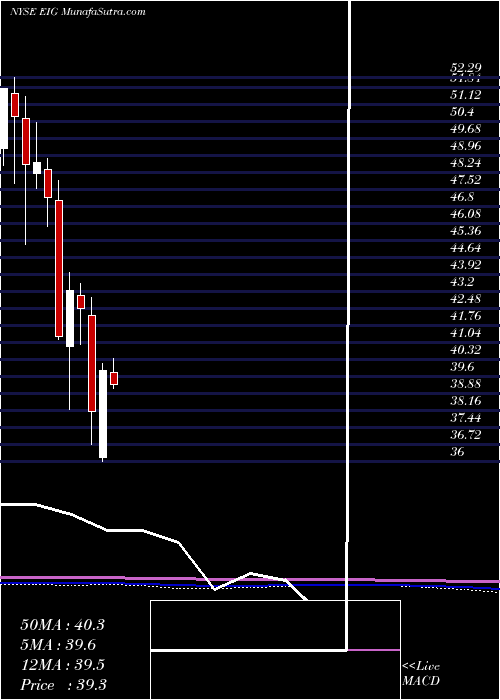Click the 39.6 price label

click(x=462, y=366)
